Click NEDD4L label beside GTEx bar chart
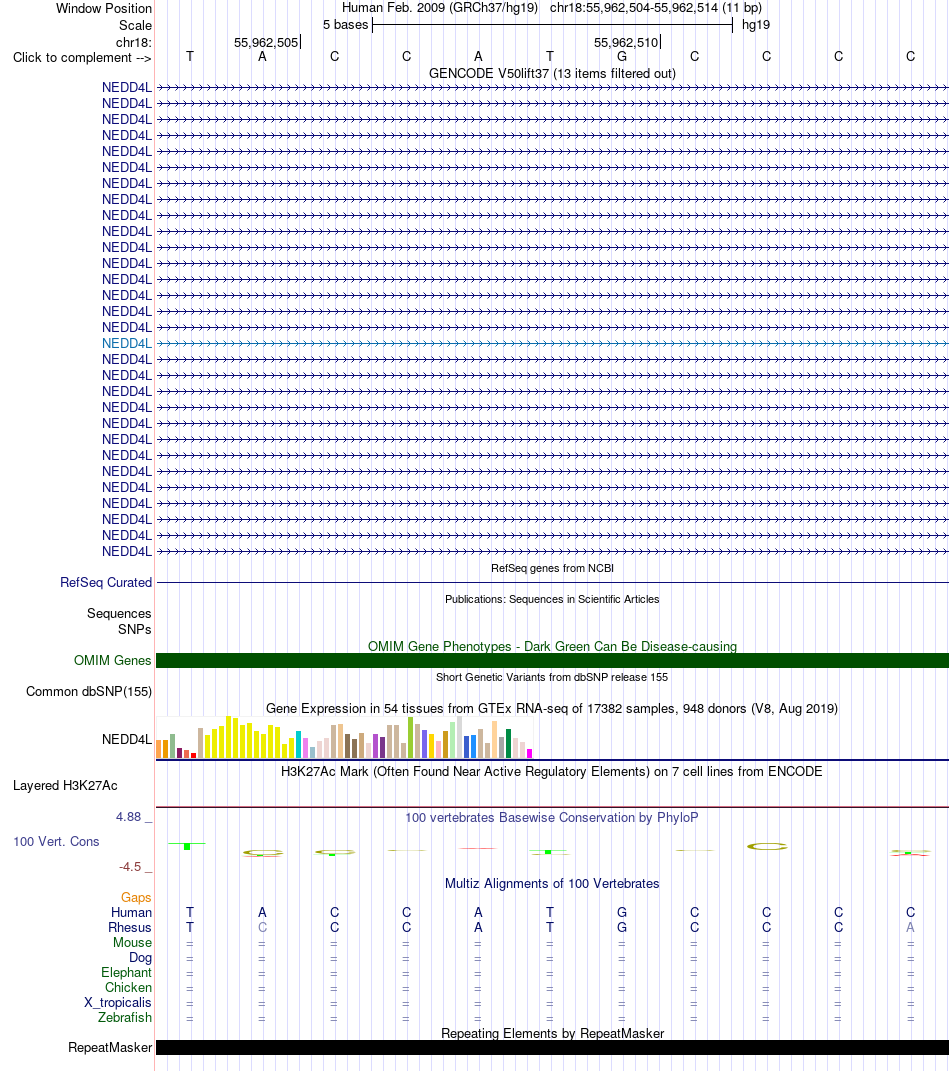Screen dimensions: 950x1071 [x=127, y=739]
